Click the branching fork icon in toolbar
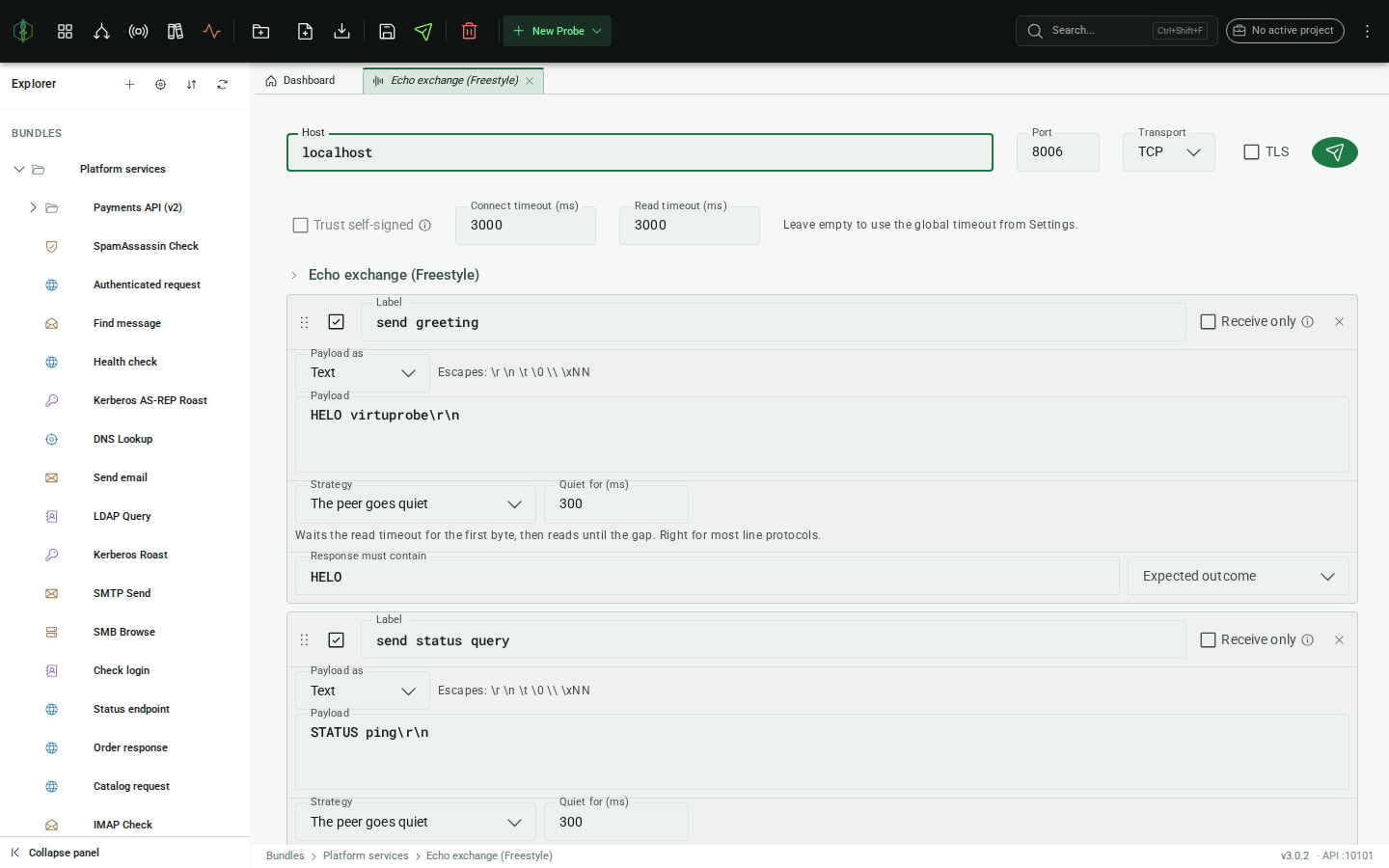Viewport: 1389px width, 868px height. point(101,31)
